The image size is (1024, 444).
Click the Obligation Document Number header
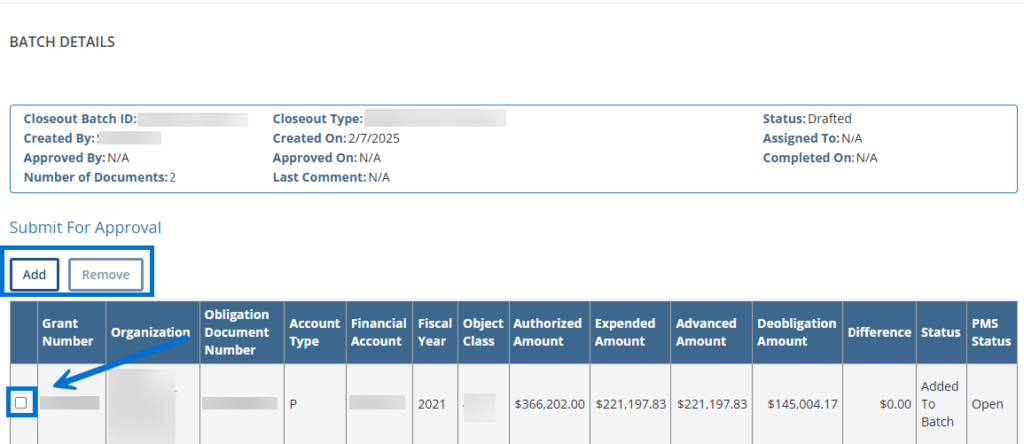click(x=238, y=332)
